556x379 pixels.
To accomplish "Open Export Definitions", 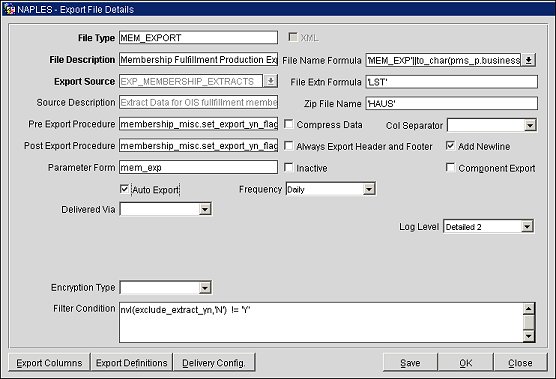I will click(132, 363).
